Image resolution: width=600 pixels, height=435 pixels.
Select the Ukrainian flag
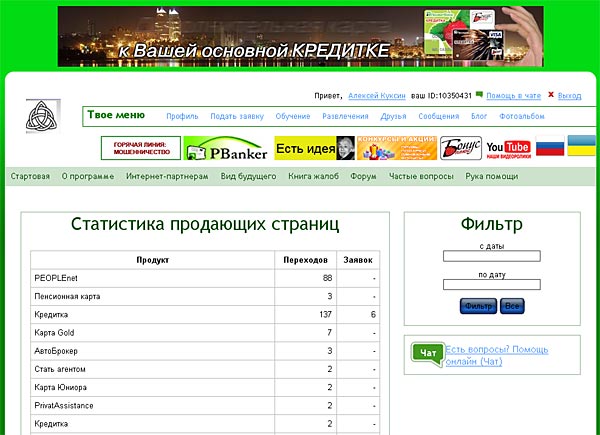click(582, 146)
